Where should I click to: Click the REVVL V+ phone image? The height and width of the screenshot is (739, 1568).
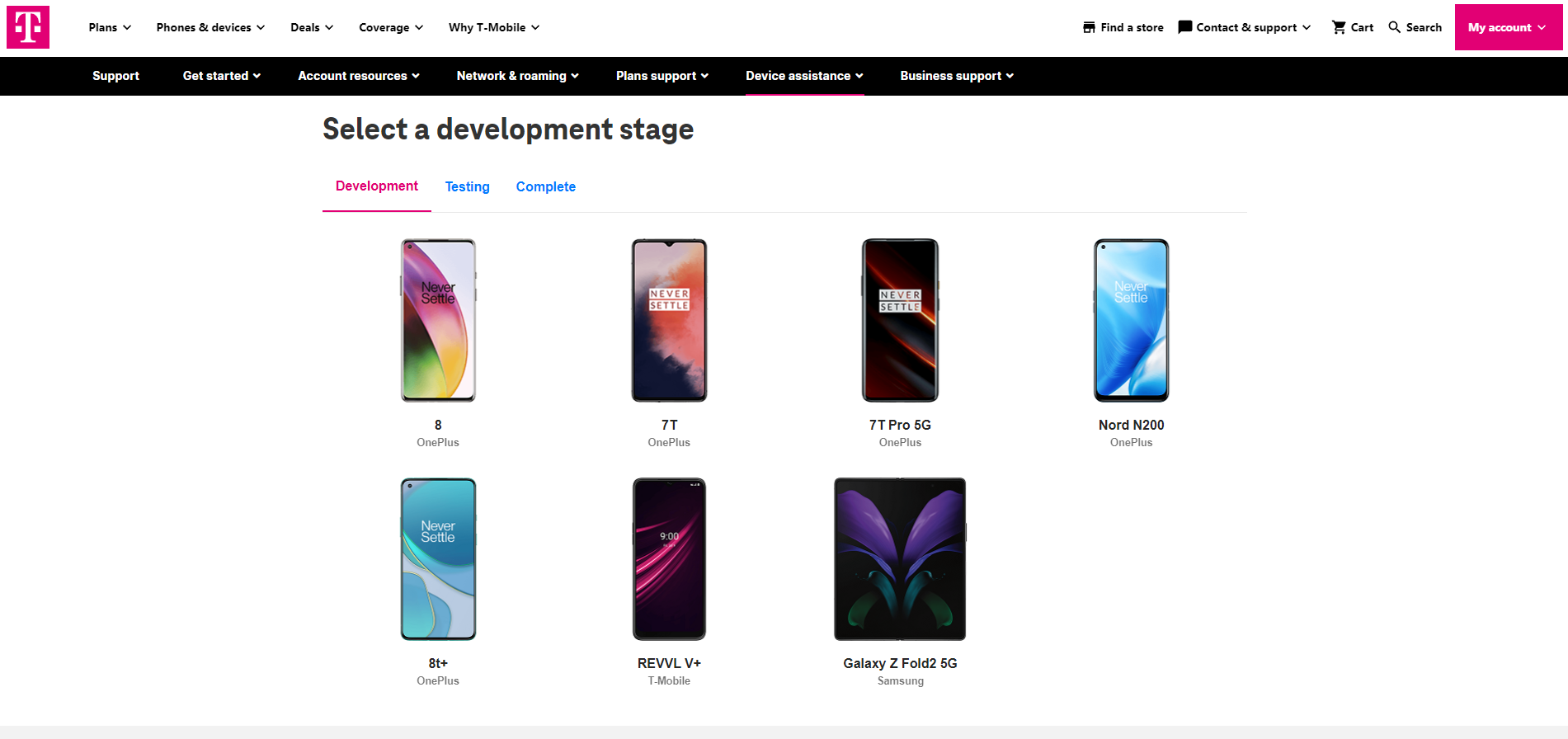669,559
